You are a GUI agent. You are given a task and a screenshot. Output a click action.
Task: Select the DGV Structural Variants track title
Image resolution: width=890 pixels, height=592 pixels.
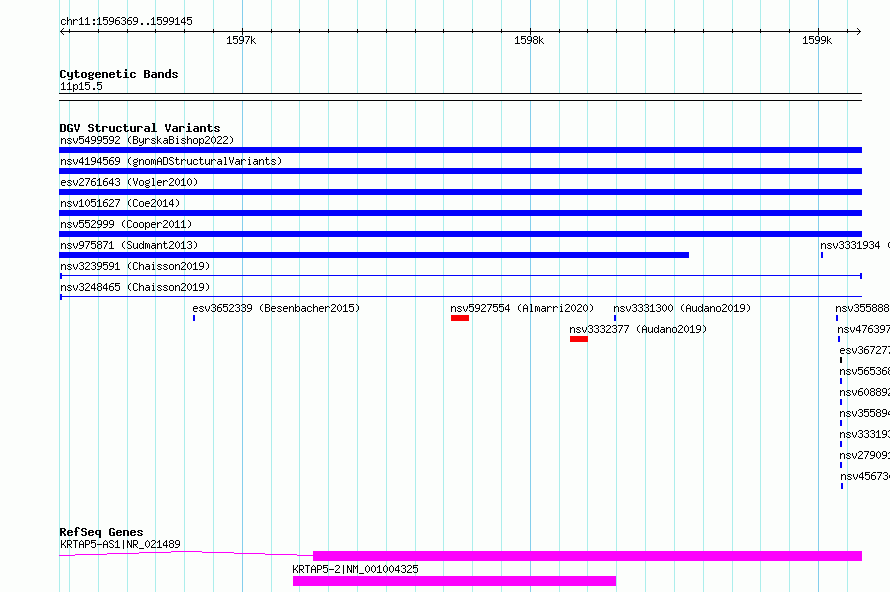(x=140, y=128)
